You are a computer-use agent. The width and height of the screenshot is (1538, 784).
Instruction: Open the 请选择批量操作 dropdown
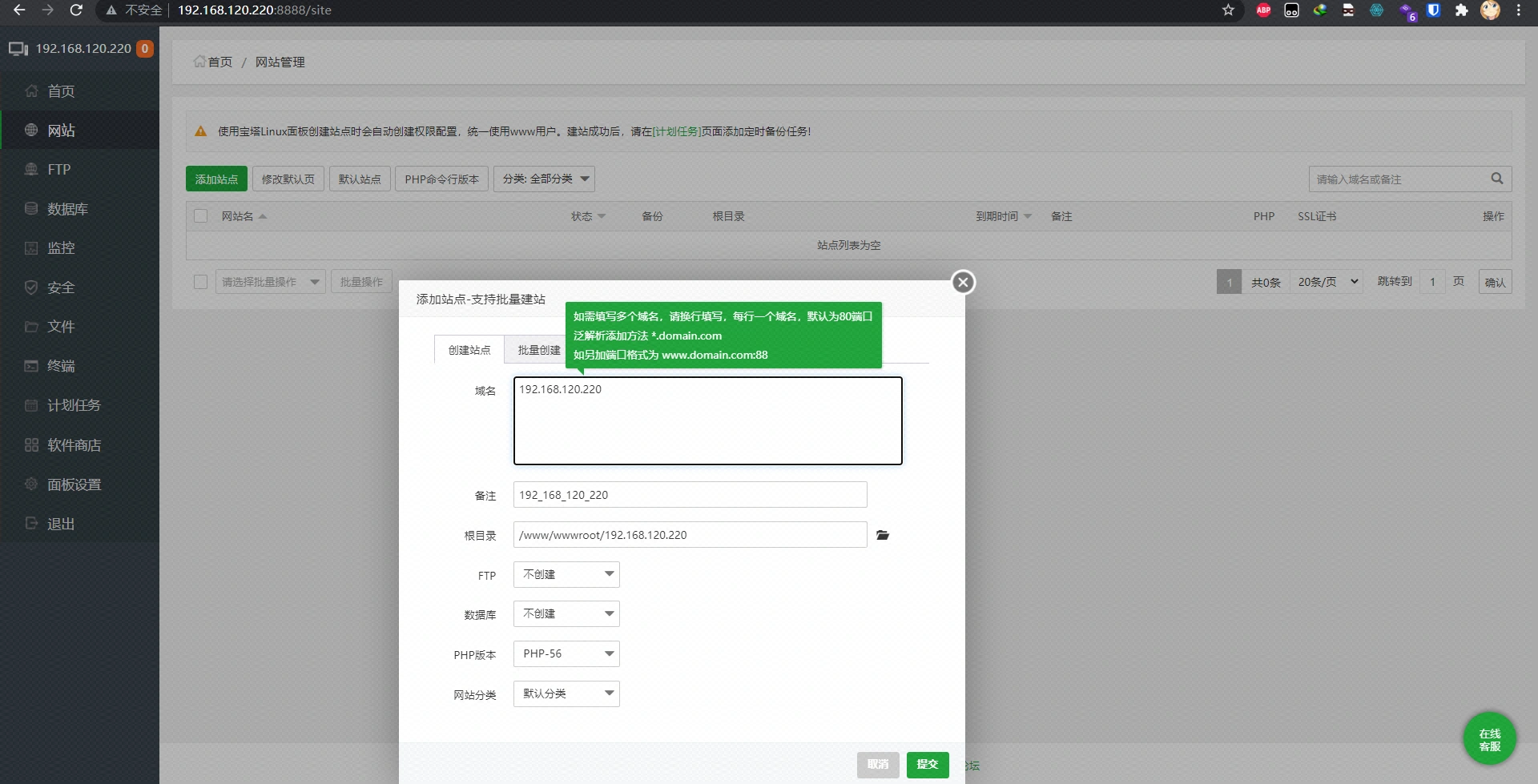271,282
